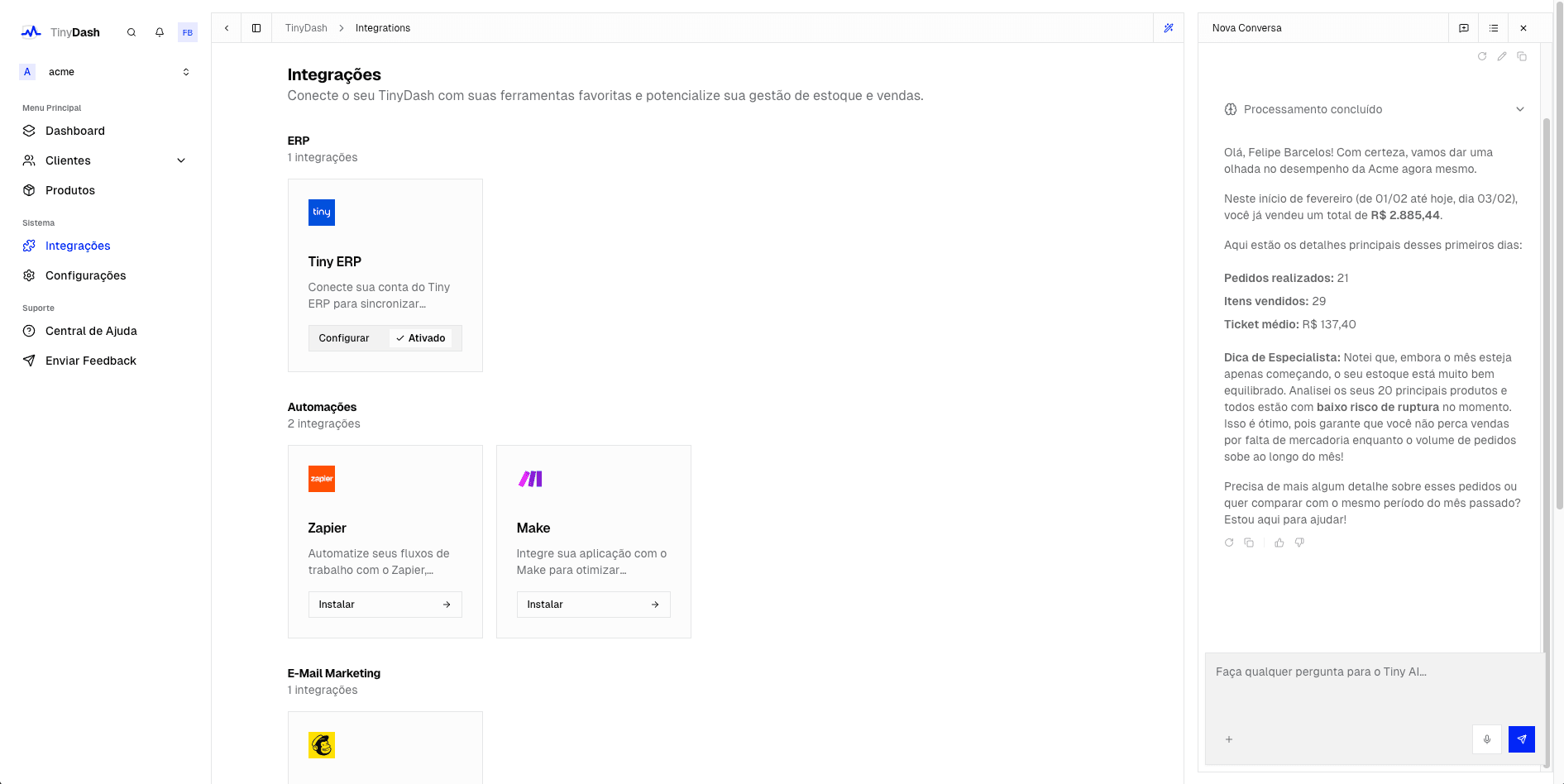Add an attachment with plus icon

click(x=1229, y=739)
